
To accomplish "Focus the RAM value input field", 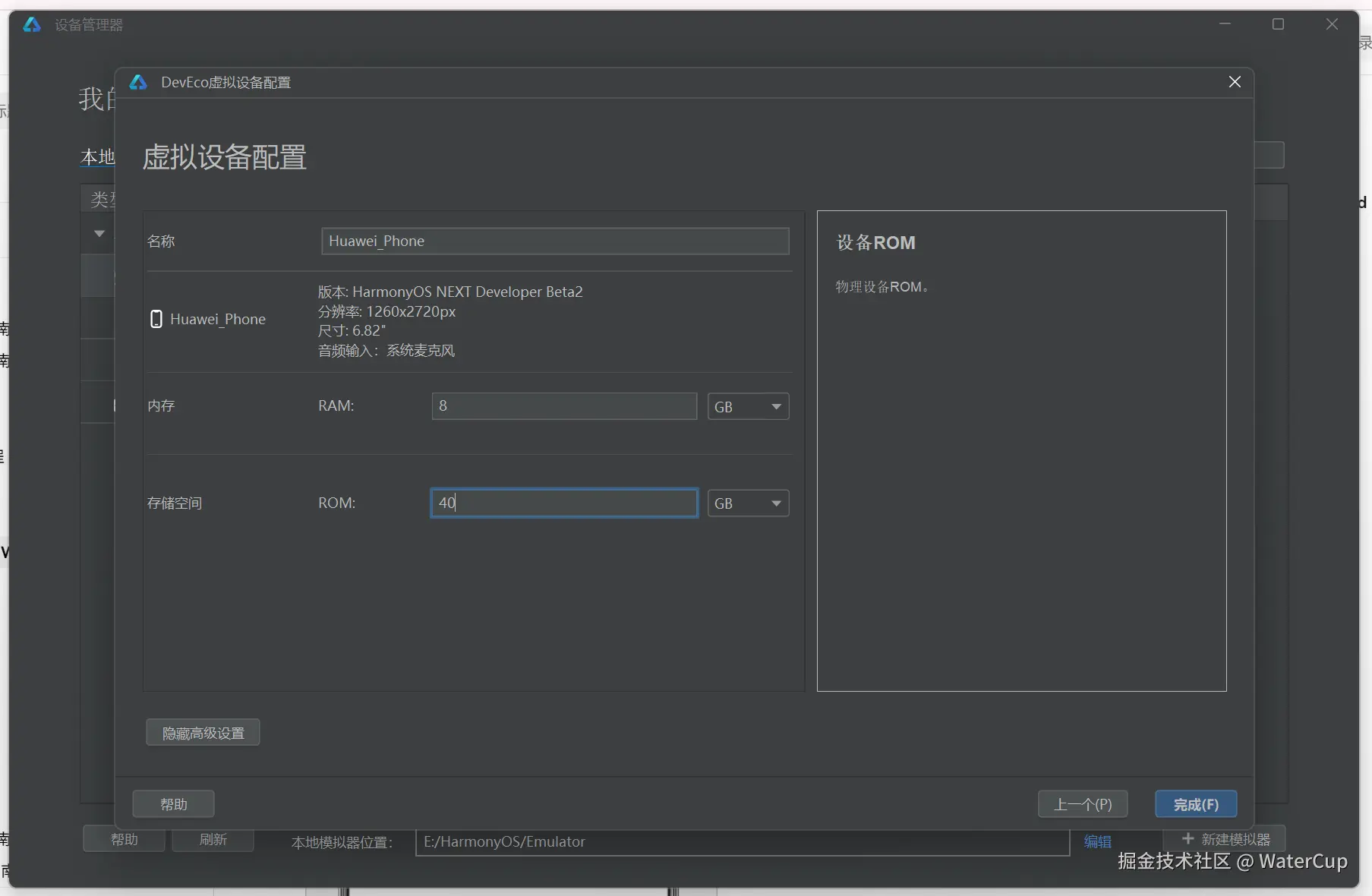I will click(564, 406).
